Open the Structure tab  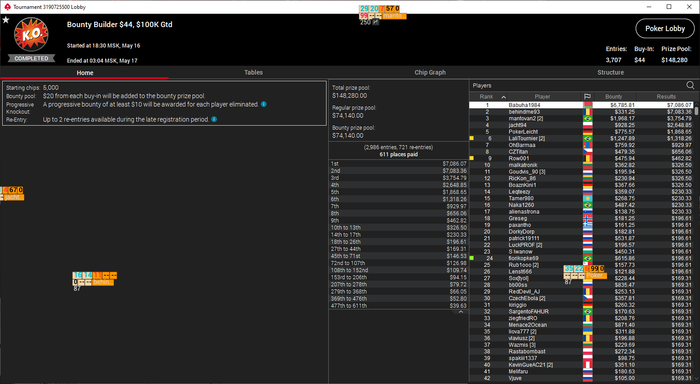pos(611,72)
